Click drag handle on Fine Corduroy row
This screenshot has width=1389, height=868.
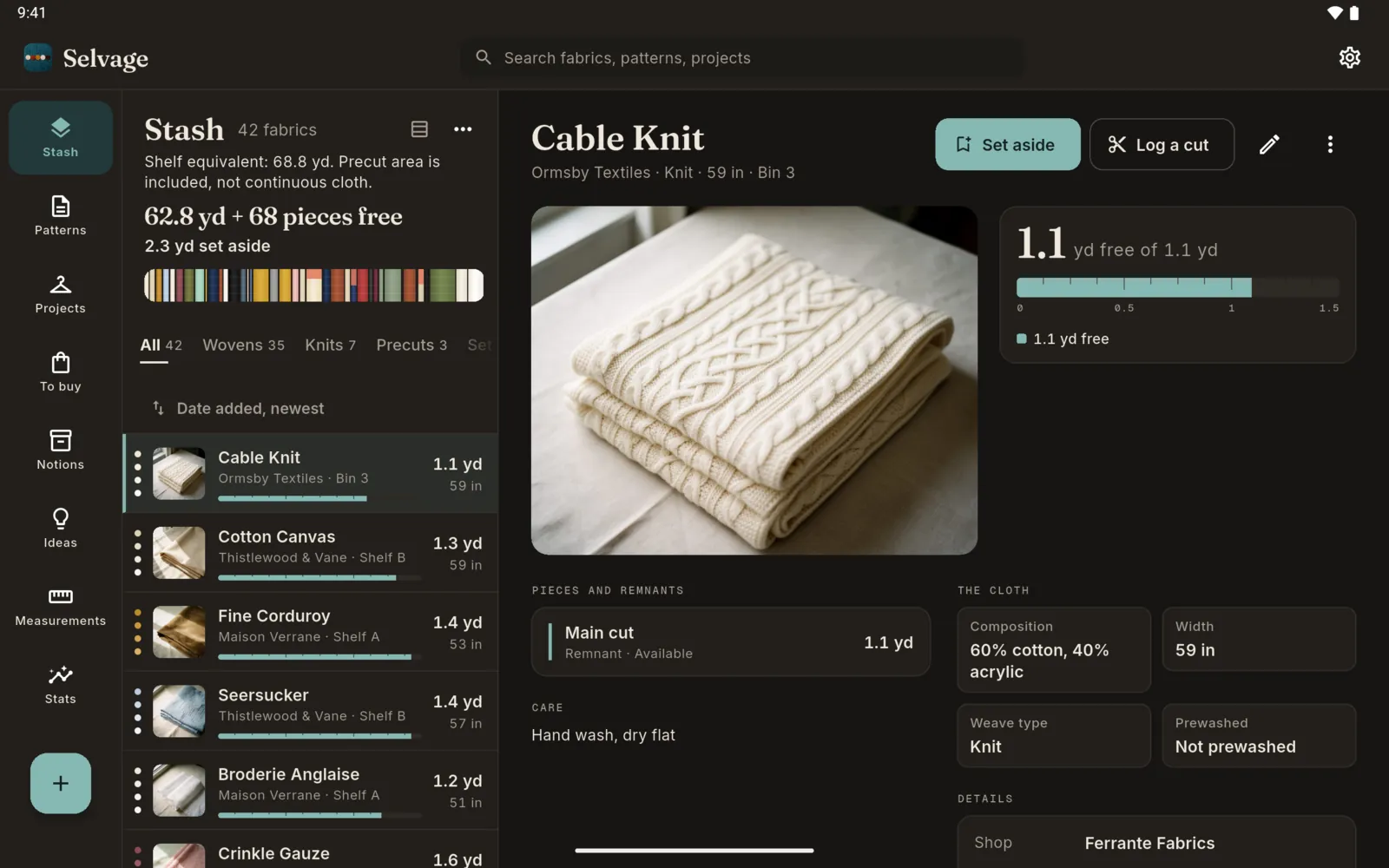[137, 632]
